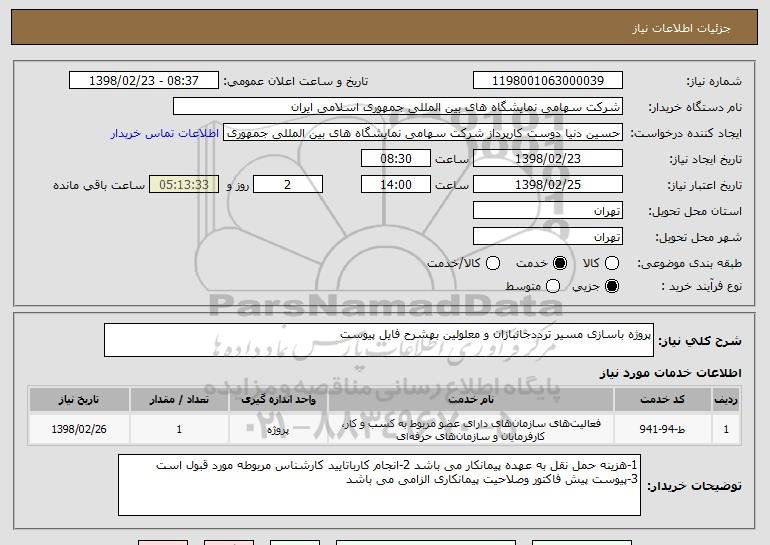Viewport: 770px width, 545px height.
Task: Click the service name cell in row 1
Action: [470, 429]
